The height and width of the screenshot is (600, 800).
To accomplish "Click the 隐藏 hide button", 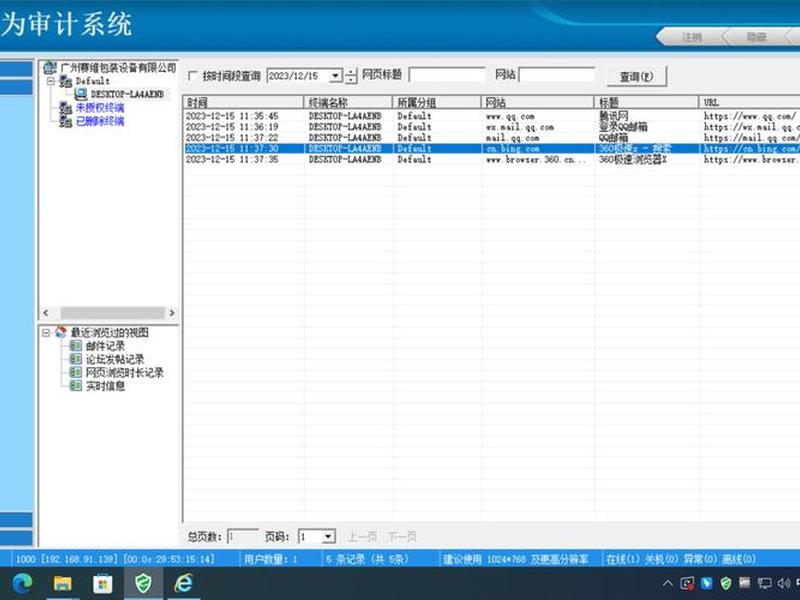I will click(756, 37).
